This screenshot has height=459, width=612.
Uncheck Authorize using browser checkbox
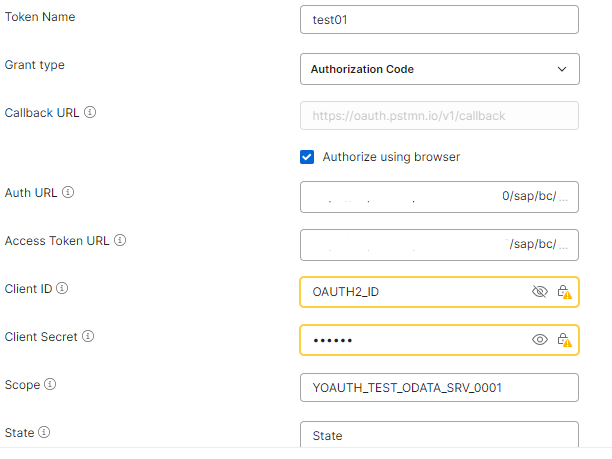(308, 157)
